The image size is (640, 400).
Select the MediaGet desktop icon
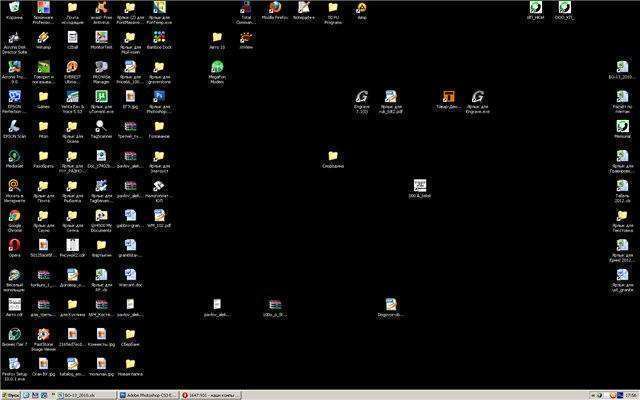pyautogui.click(x=14, y=159)
